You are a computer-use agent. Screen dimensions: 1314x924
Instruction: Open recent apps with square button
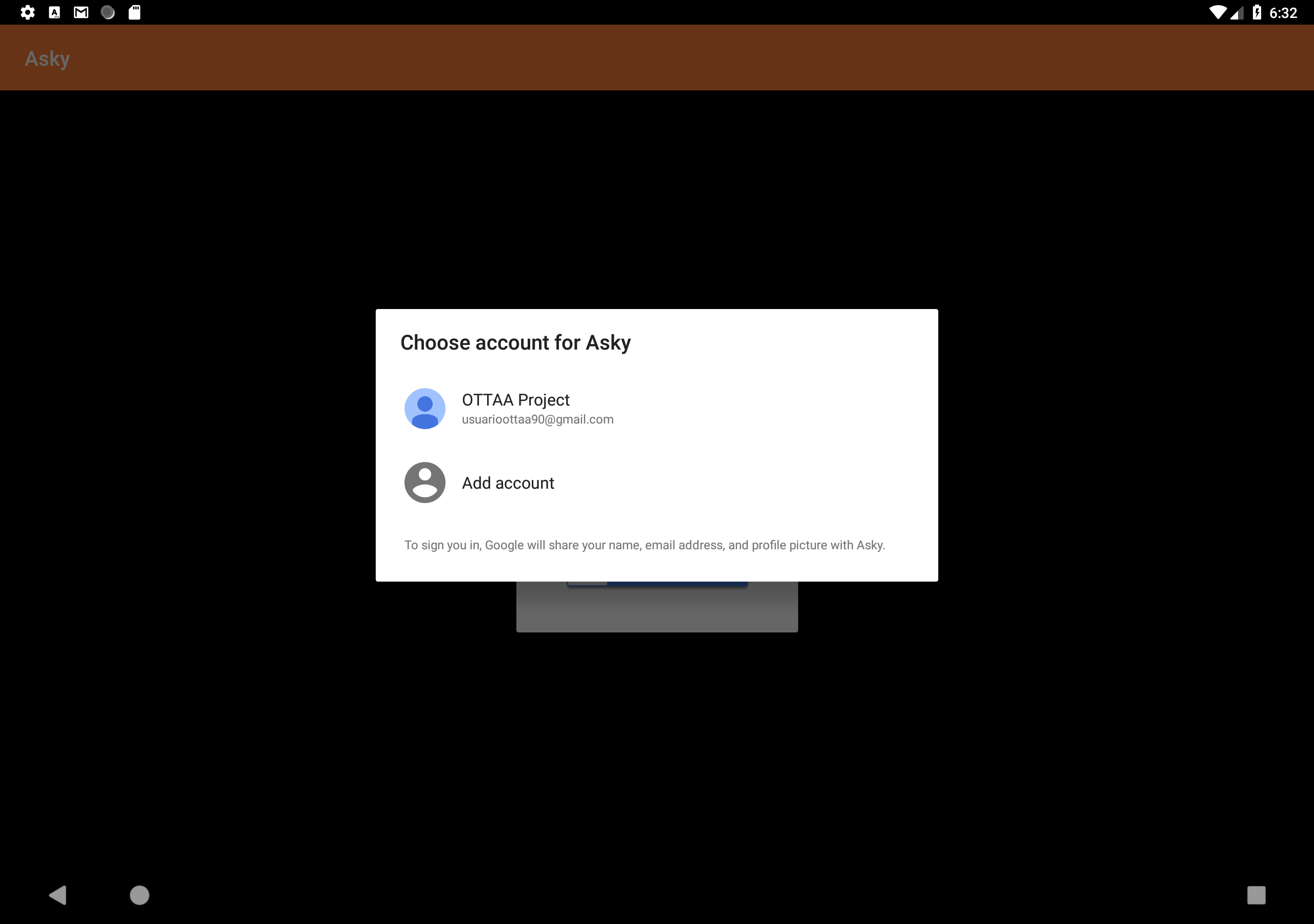click(1256, 895)
